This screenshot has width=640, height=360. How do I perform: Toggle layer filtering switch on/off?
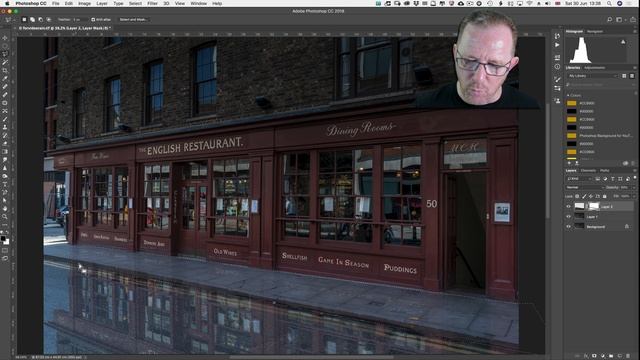(x=635, y=178)
